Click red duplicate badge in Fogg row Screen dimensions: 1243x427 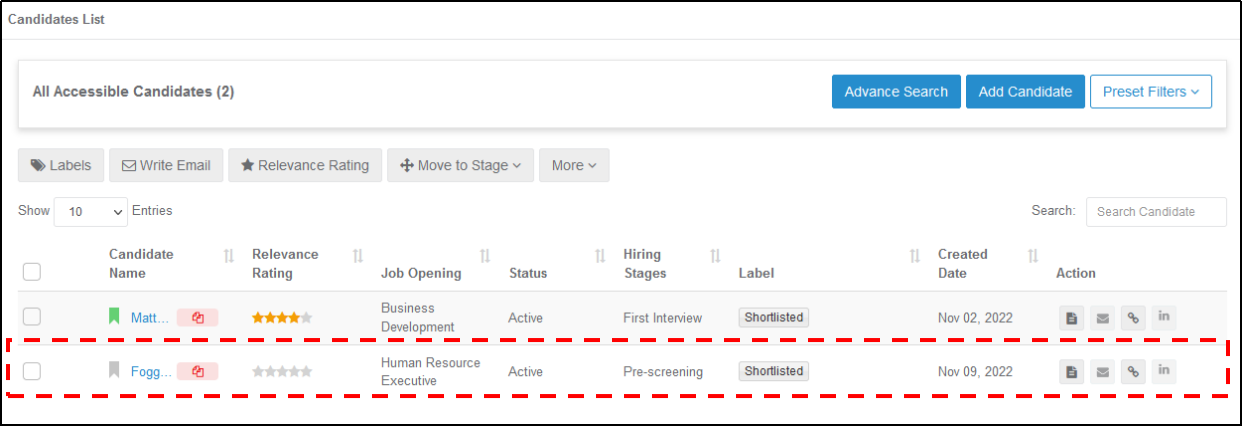click(x=198, y=371)
